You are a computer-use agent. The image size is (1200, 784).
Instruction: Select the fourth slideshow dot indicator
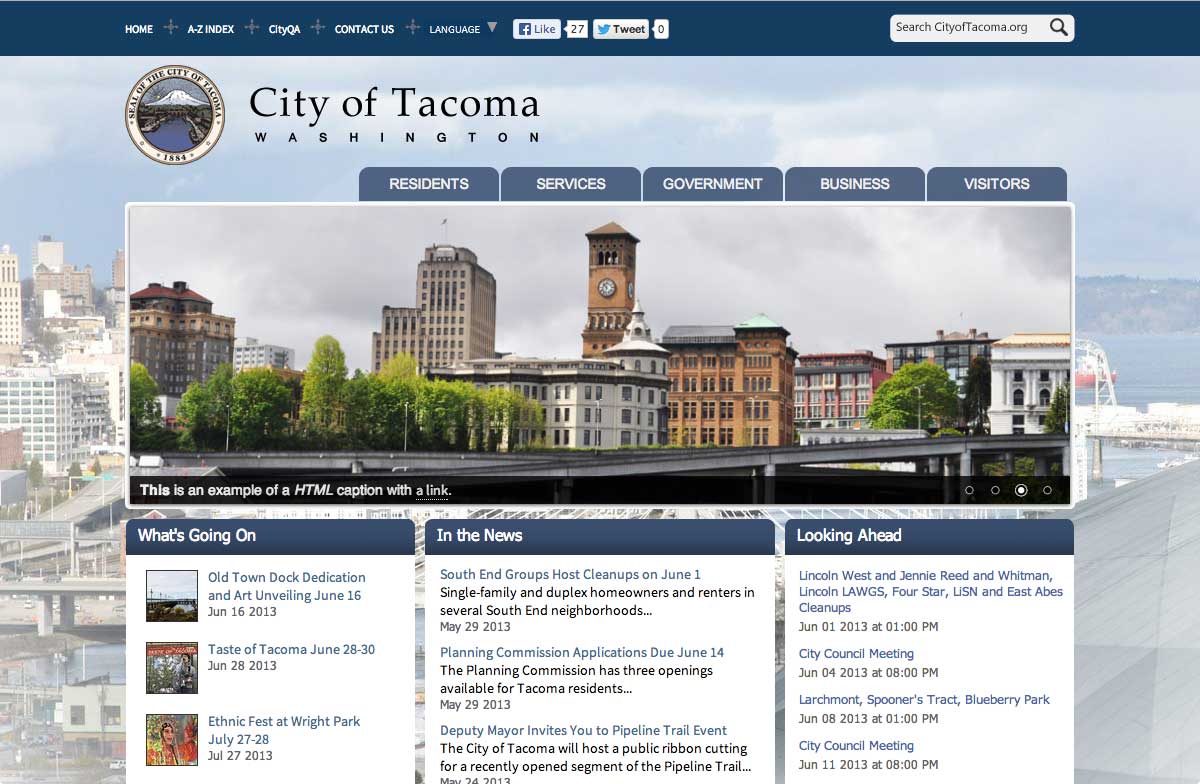click(1047, 490)
